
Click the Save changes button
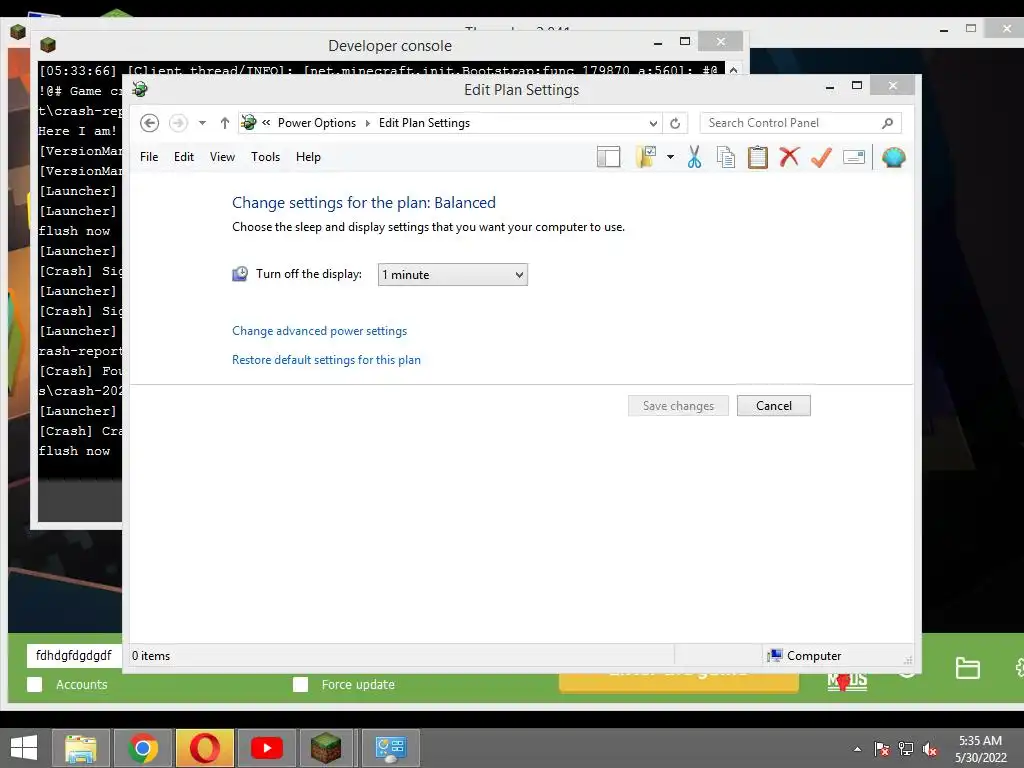[x=678, y=406]
